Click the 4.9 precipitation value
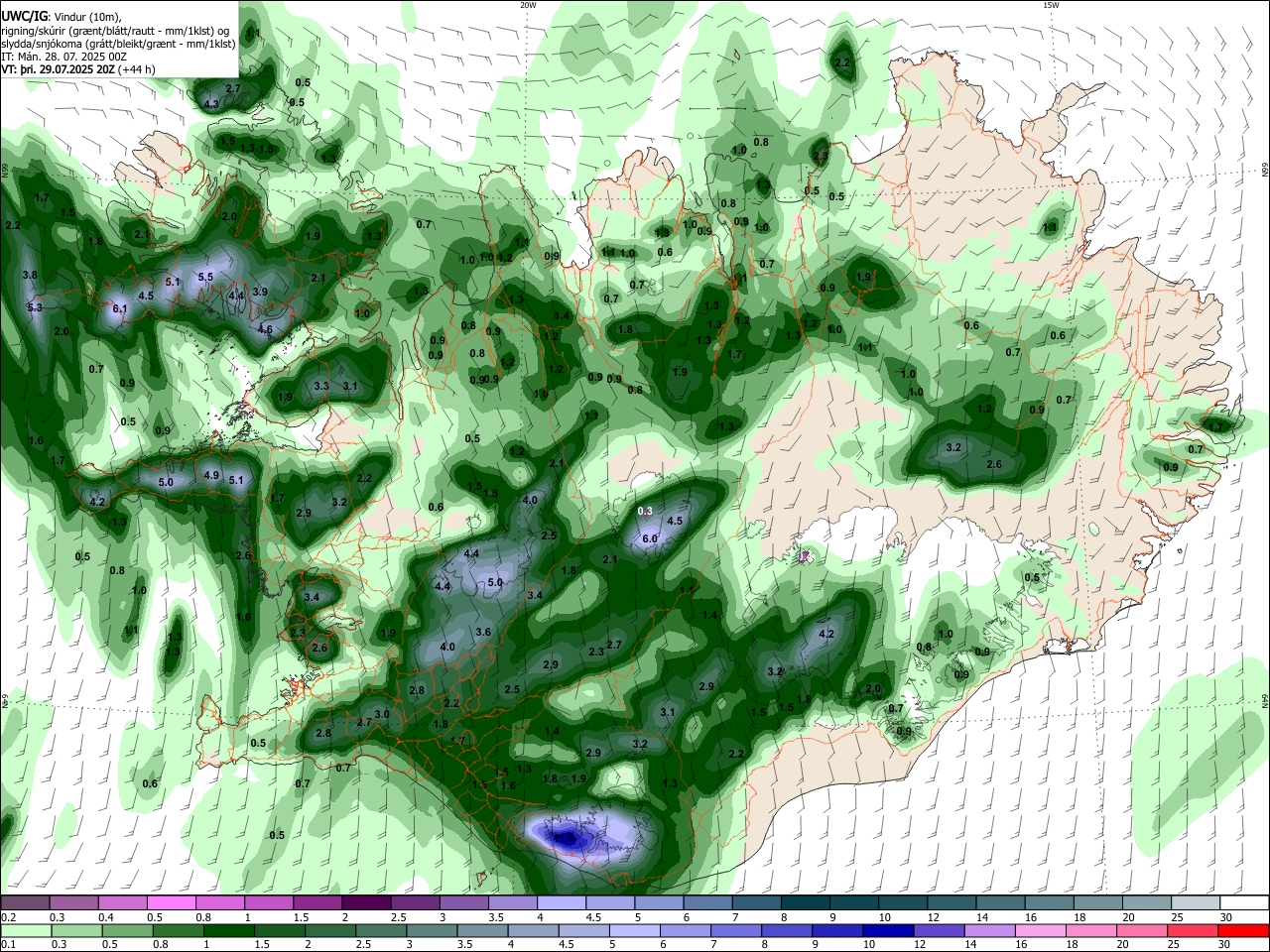Viewport: 1270px width, 952px height. coord(211,476)
